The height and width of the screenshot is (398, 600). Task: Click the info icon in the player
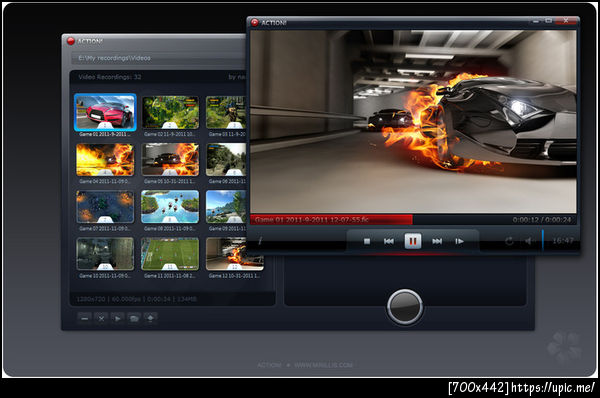pyautogui.click(x=260, y=241)
